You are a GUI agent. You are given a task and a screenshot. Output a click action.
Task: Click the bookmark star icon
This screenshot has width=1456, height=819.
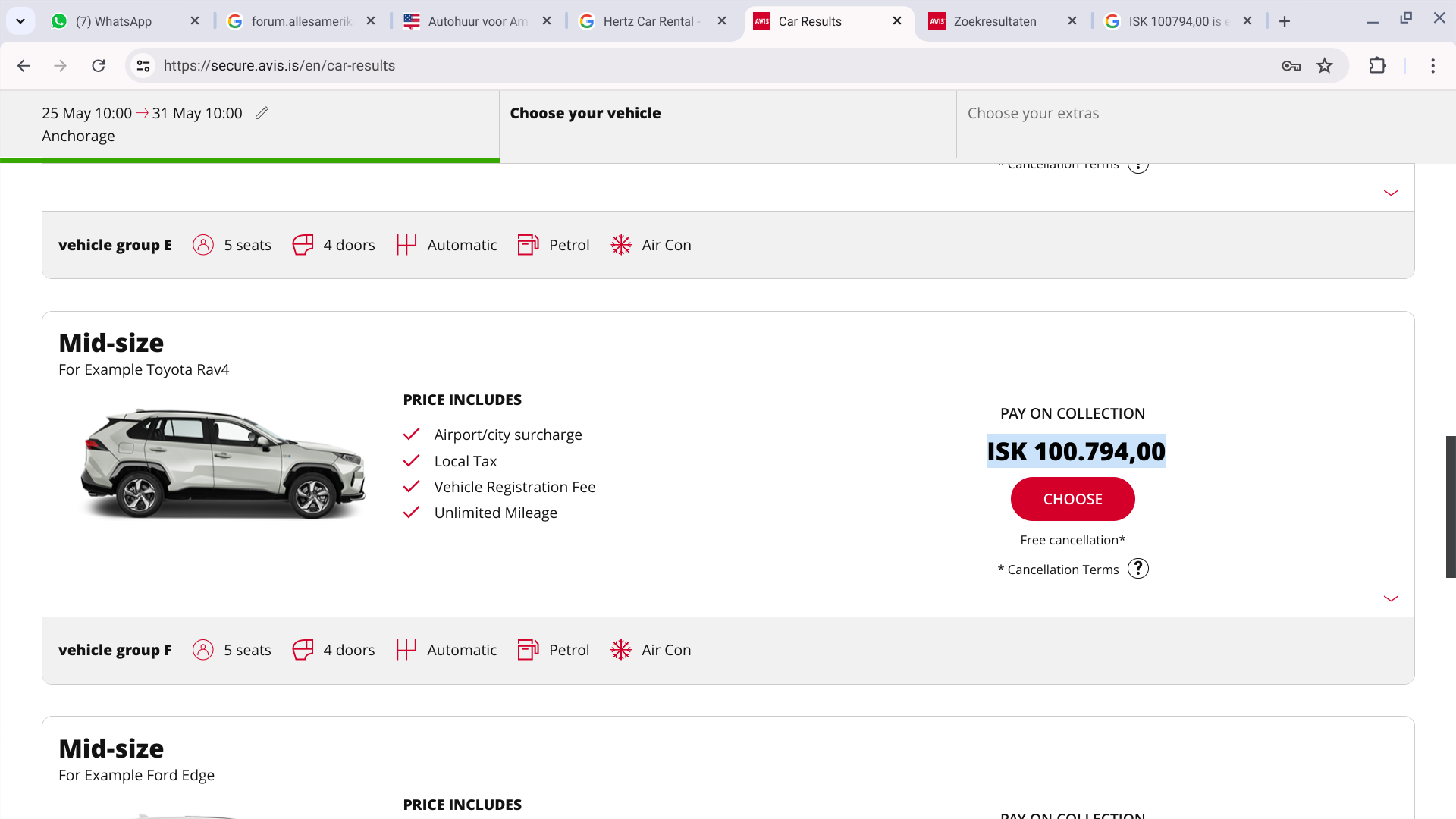tap(1324, 66)
